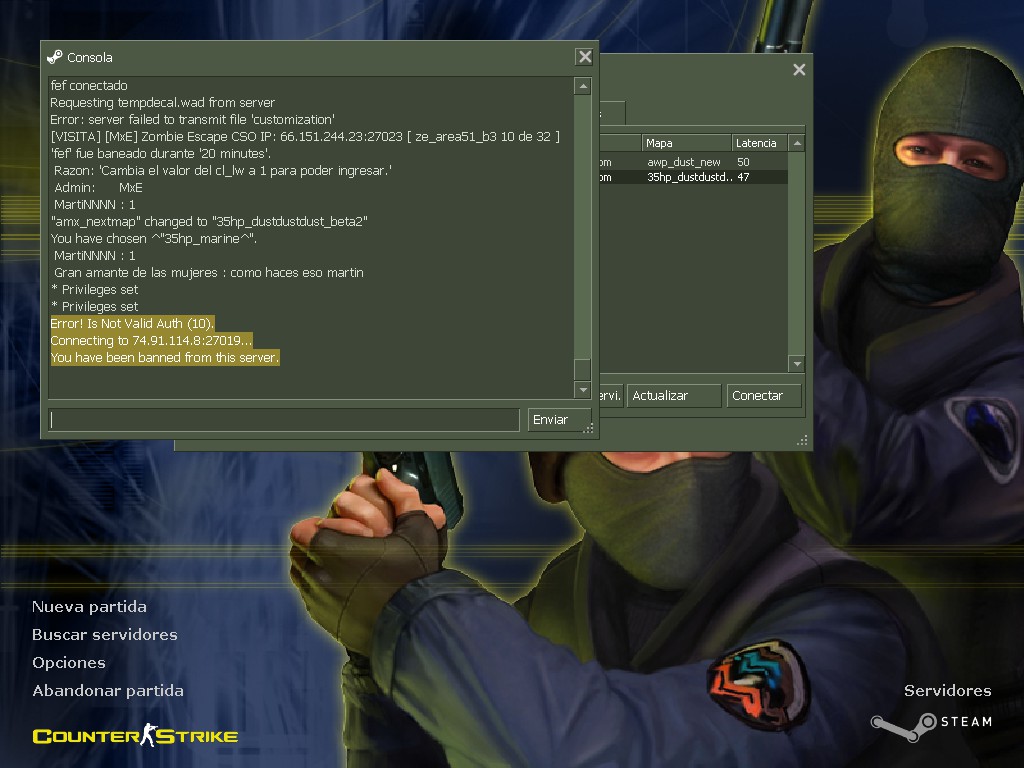This screenshot has height=768, width=1024.
Task: Click the Counter-Strike logo
Action: pyautogui.click(x=135, y=735)
